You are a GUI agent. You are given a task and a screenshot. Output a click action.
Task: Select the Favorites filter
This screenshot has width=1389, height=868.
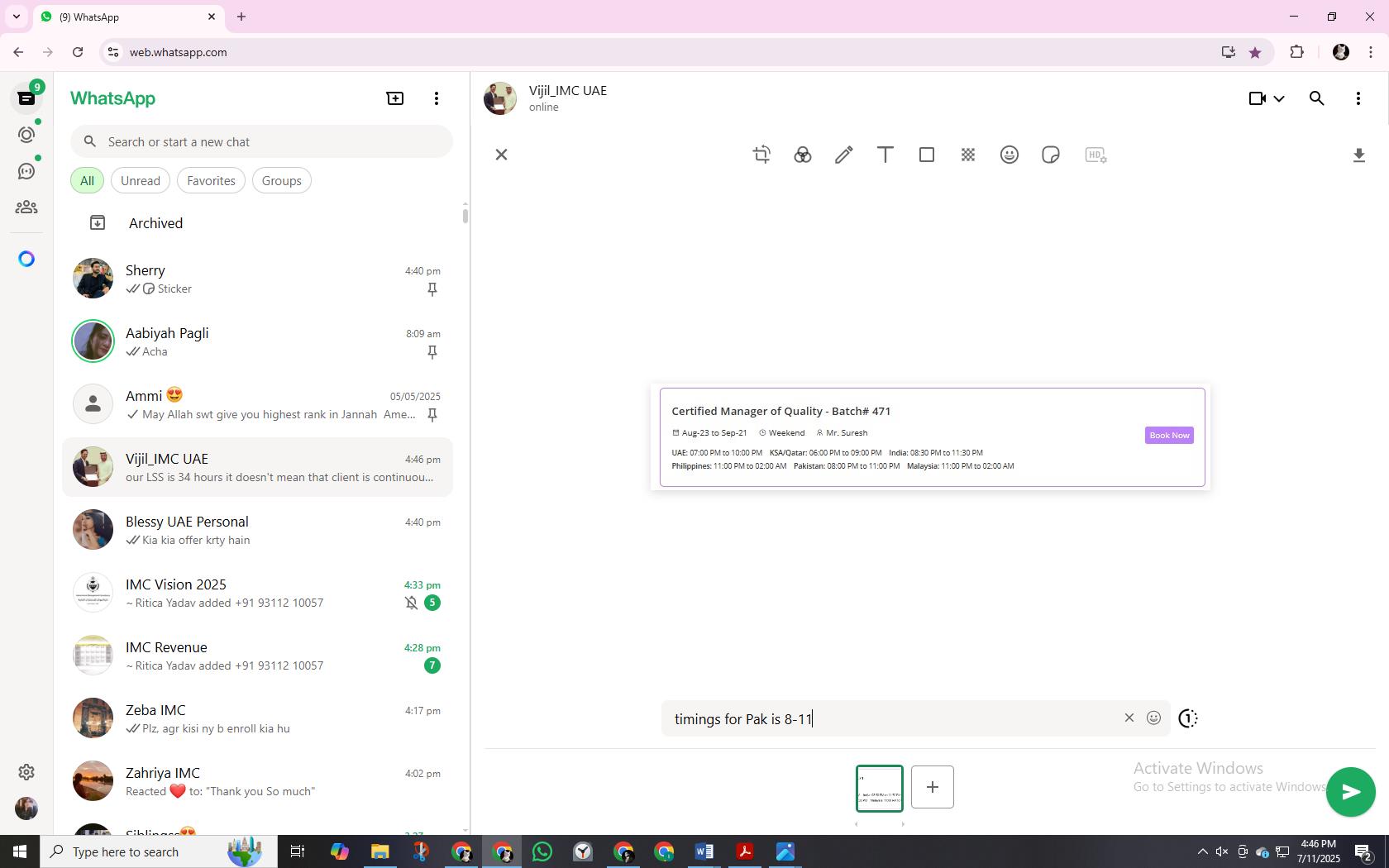coord(211,180)
